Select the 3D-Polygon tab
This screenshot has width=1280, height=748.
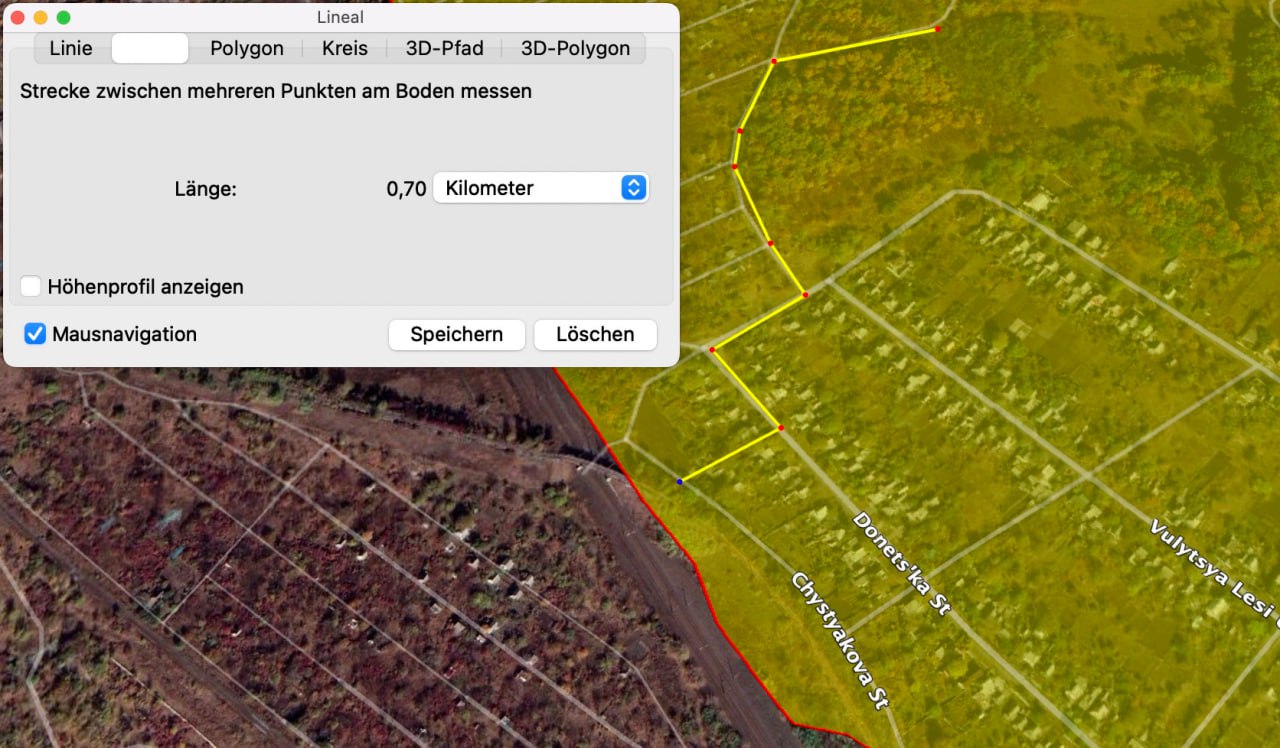575,48
